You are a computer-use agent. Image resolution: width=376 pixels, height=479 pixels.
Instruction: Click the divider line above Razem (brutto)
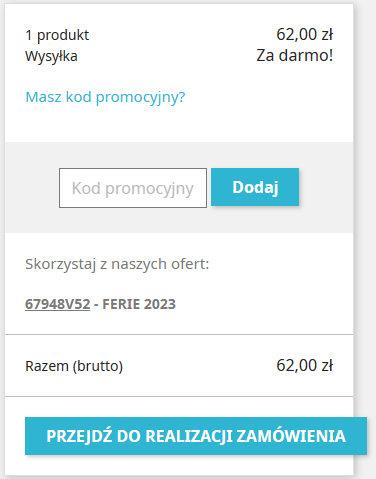coord(179,334)
